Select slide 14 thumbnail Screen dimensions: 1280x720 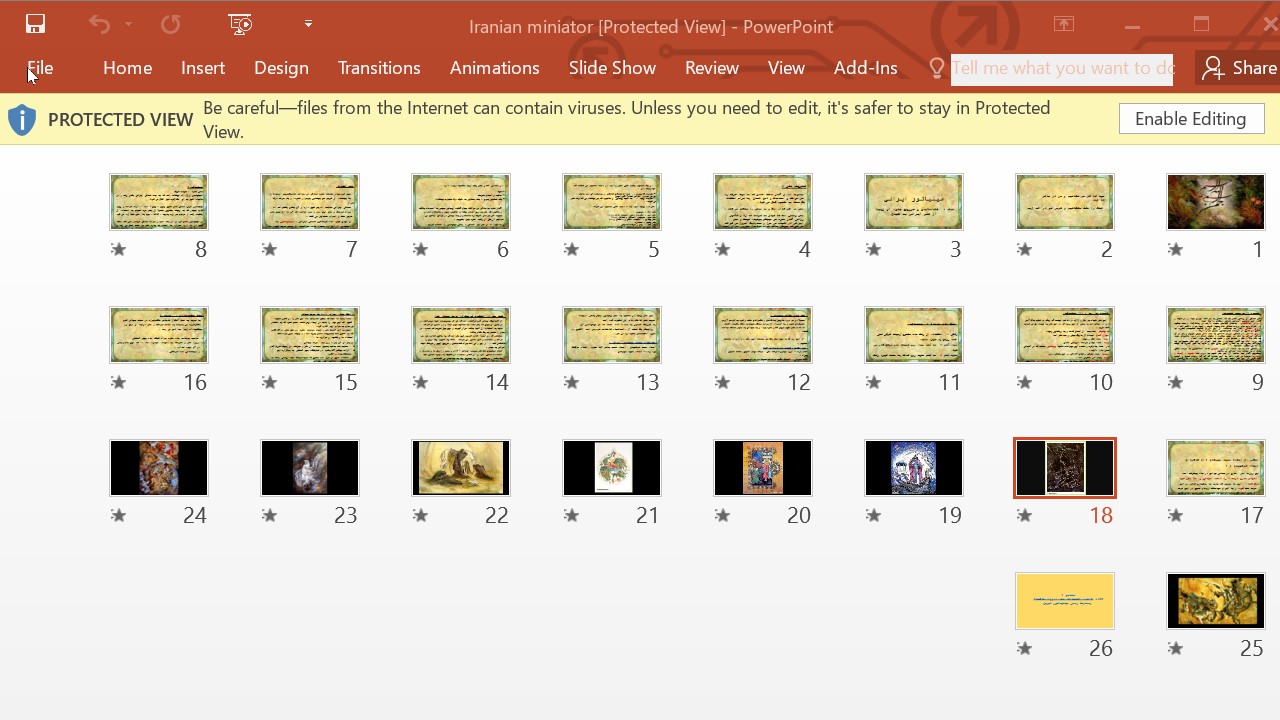[460, 335]
